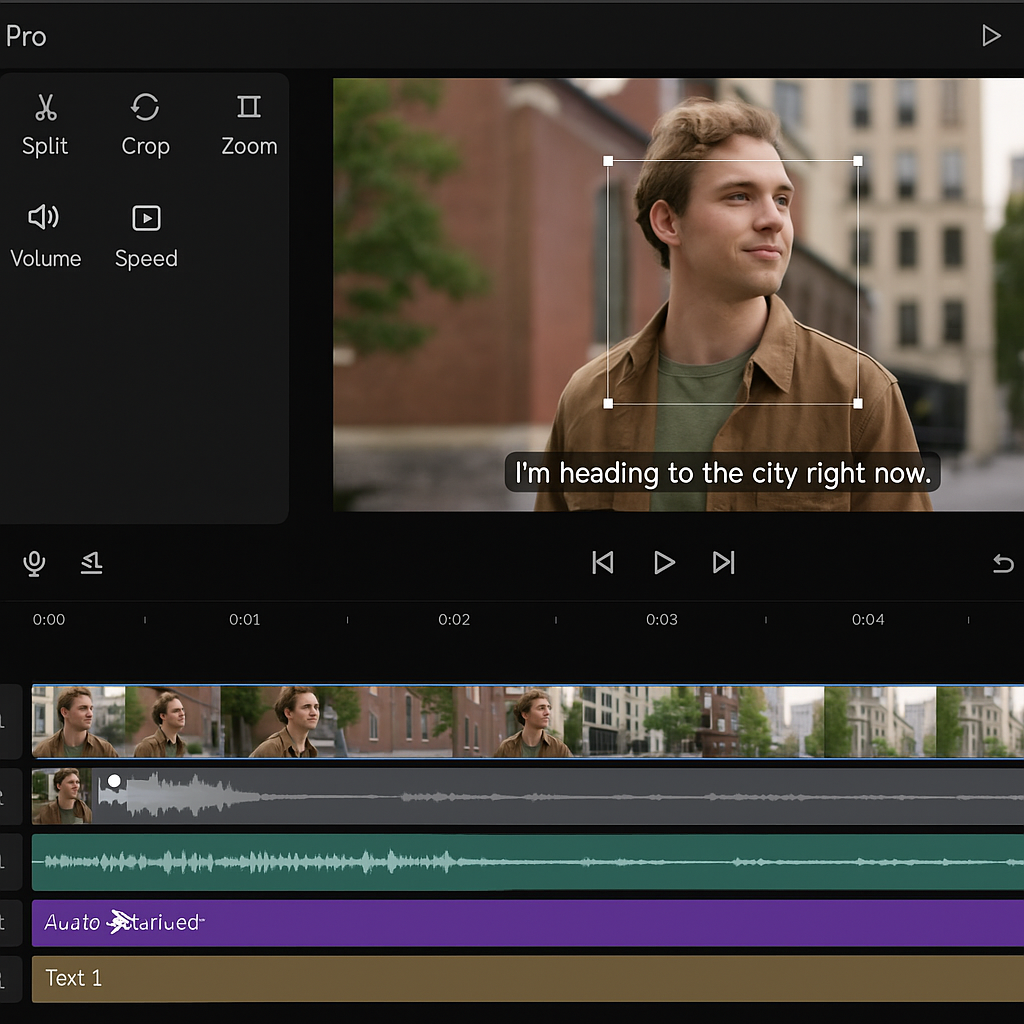Click bottom-left handle of selection box

608,404
